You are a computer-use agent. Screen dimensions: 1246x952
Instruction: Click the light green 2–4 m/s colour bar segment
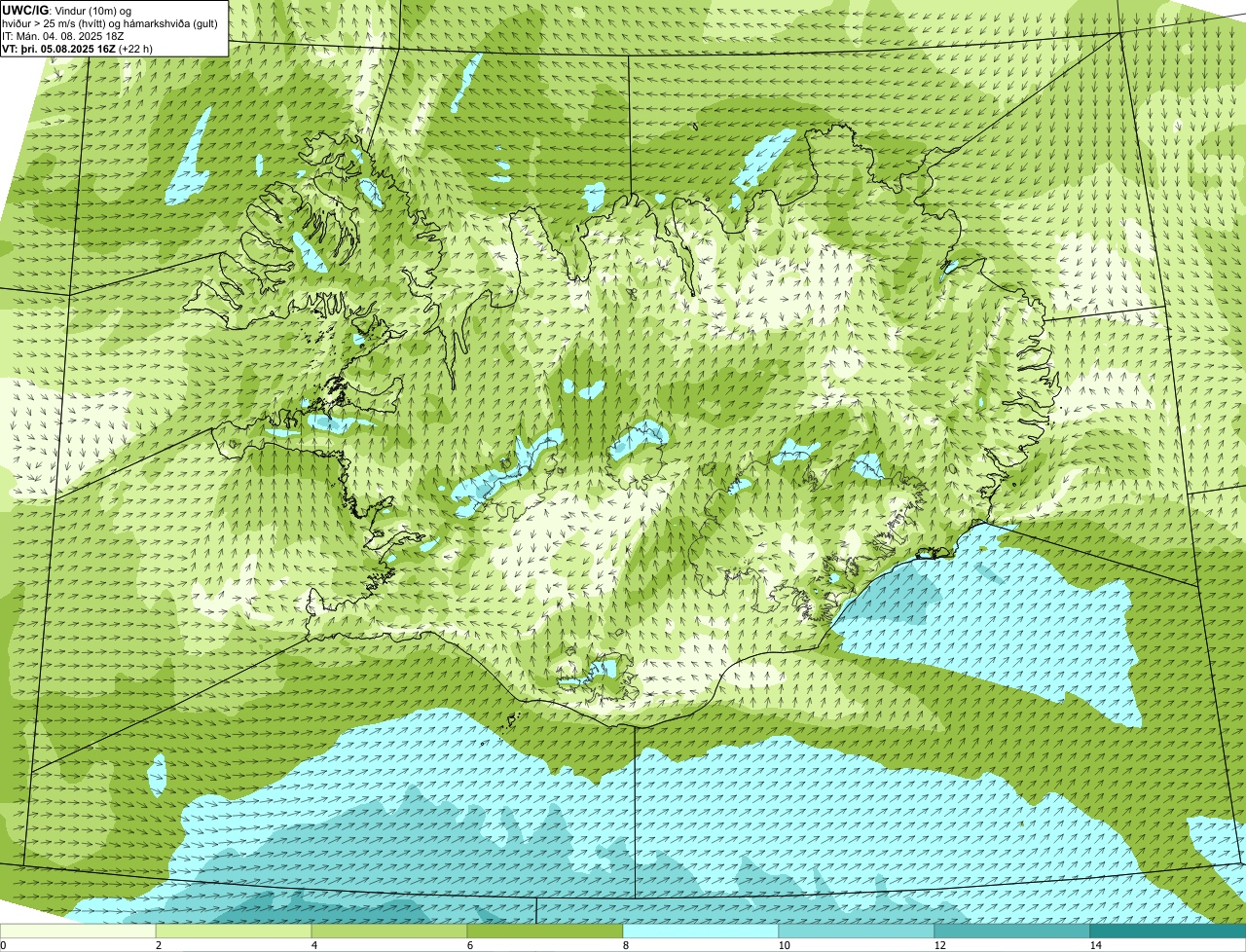234,932
